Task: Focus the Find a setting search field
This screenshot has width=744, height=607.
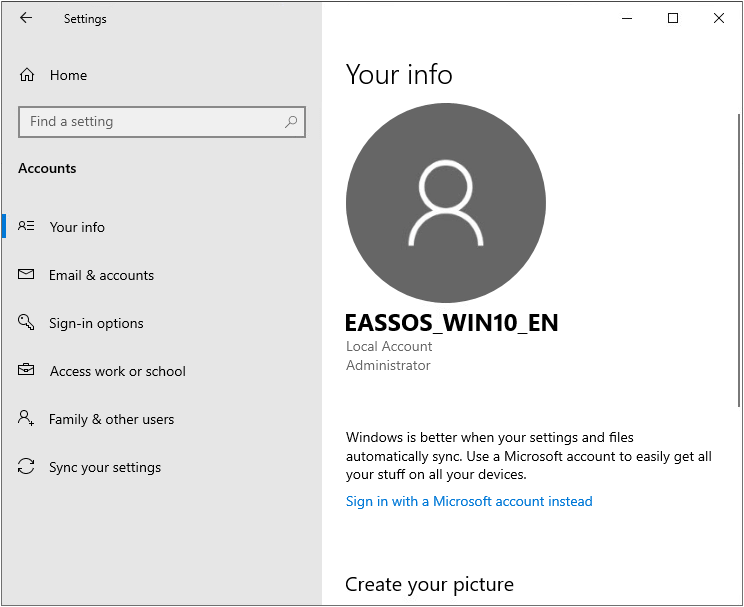Action: (x=150, y=122)
